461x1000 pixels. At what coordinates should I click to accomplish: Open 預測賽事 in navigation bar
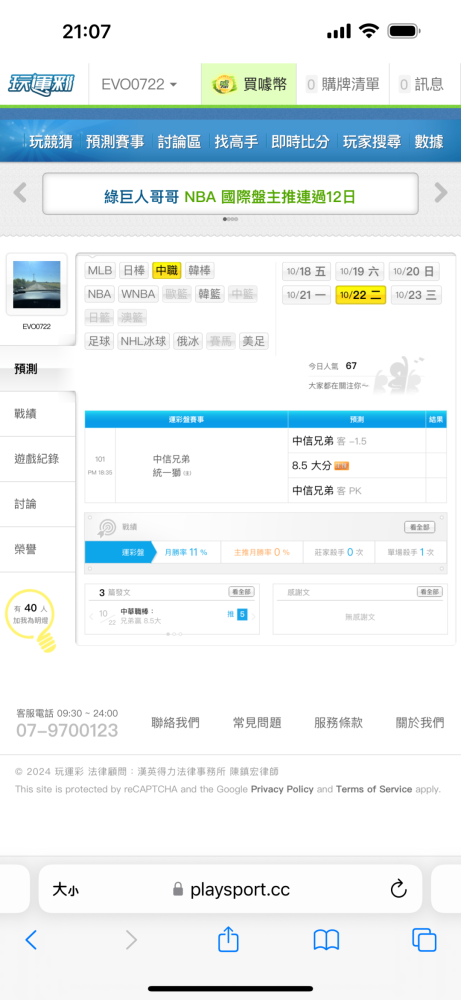(x=115, y=142)
